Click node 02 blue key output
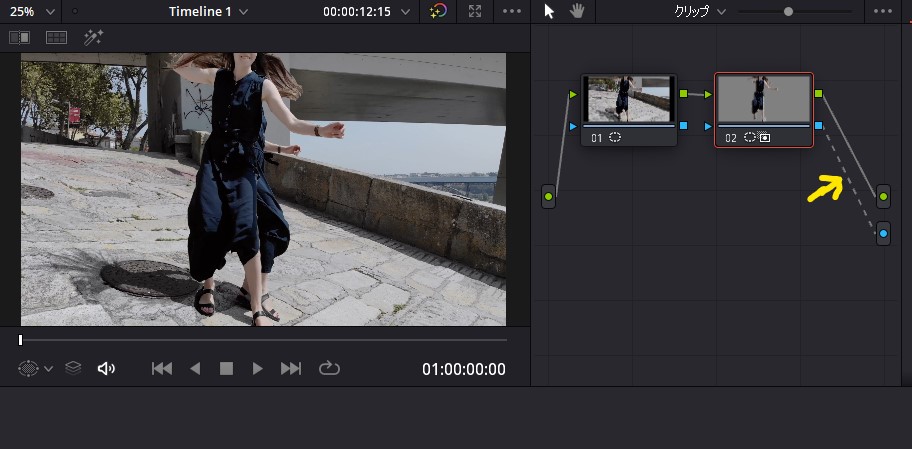Screen dimensions: 912x449 pos(818,126)
